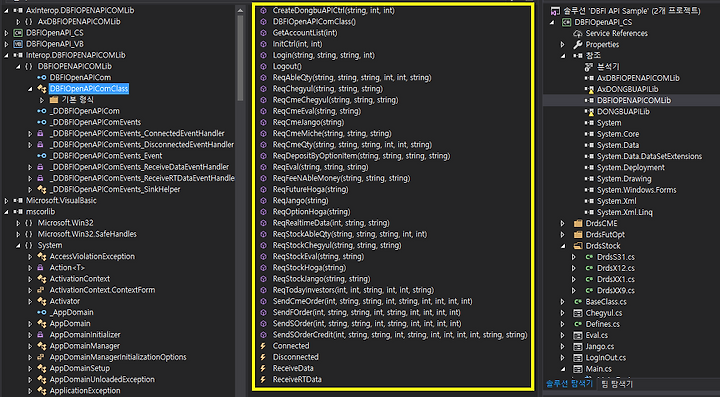
Task: Click the DBFIOpenAPI_VB project icon
Action: click(x=18, y=44)
